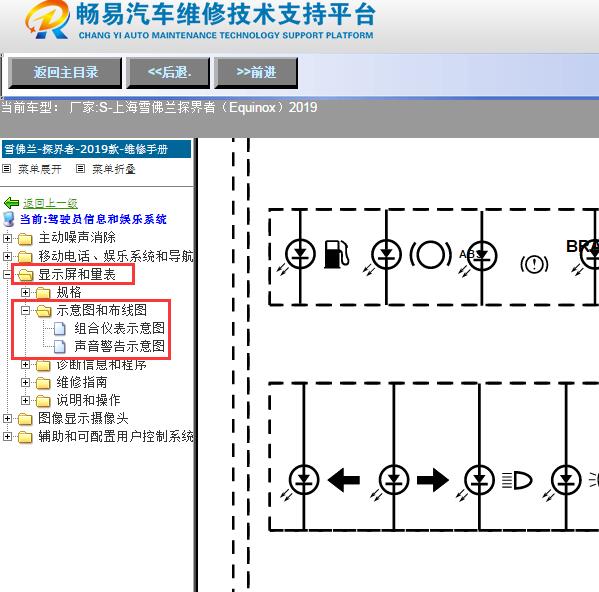
Task: Select the 主动噪声消除 folder label
Action: pos(77,238)
